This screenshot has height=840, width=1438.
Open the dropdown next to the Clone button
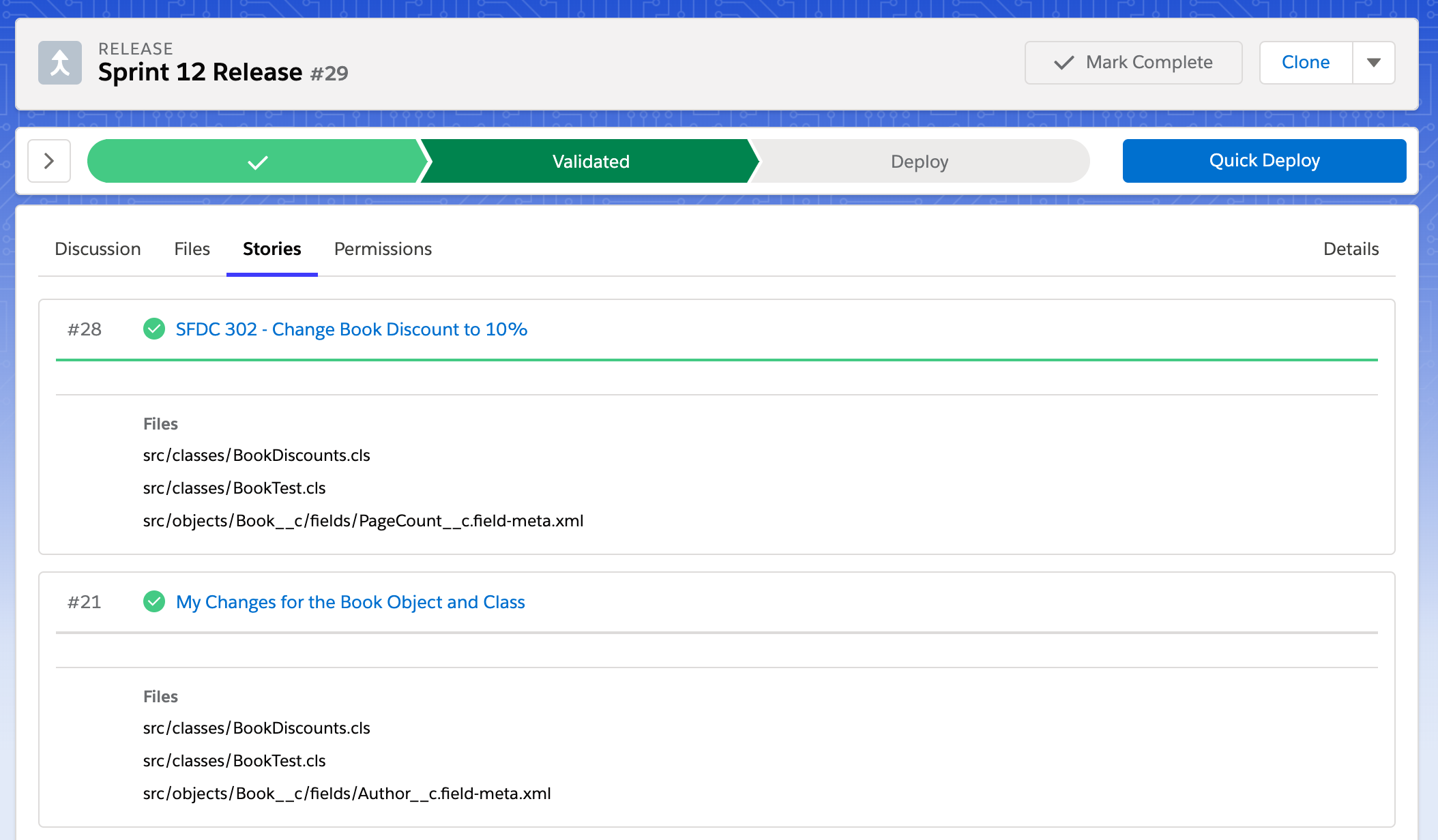(1373, 63)
